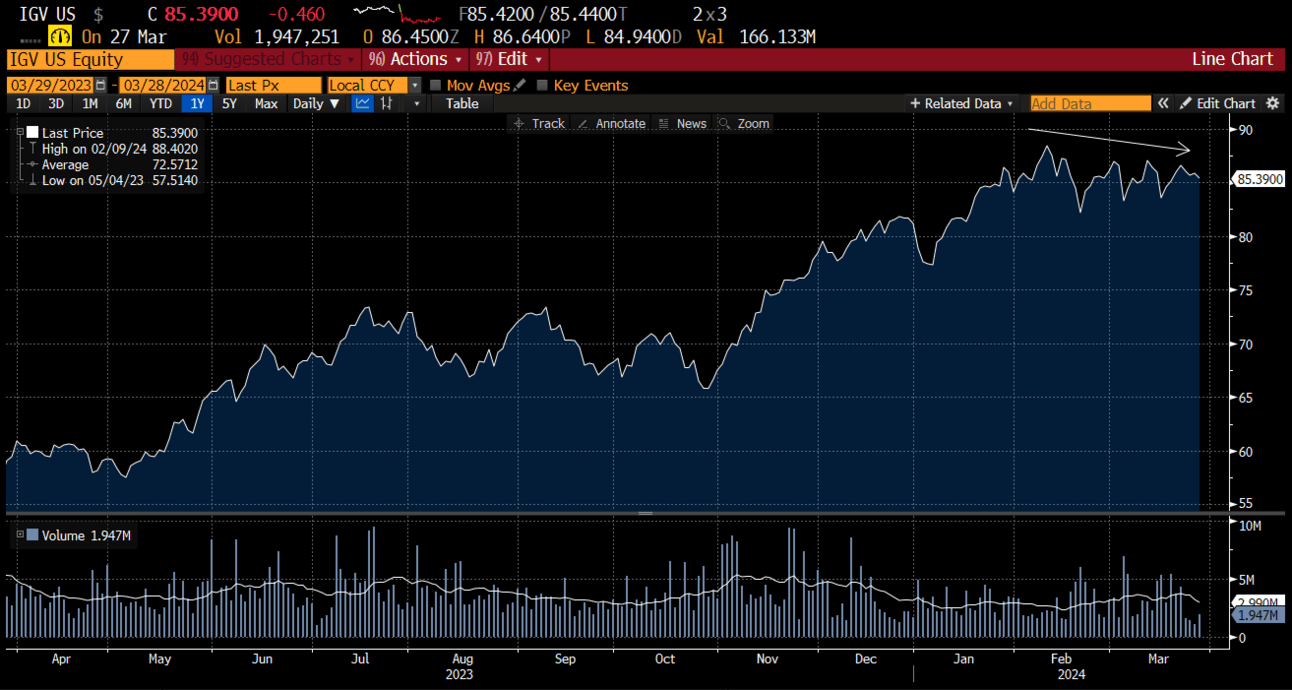Toggle the 1M range button
This screenshot has width=1292, height=690.
tap(90, 103)
